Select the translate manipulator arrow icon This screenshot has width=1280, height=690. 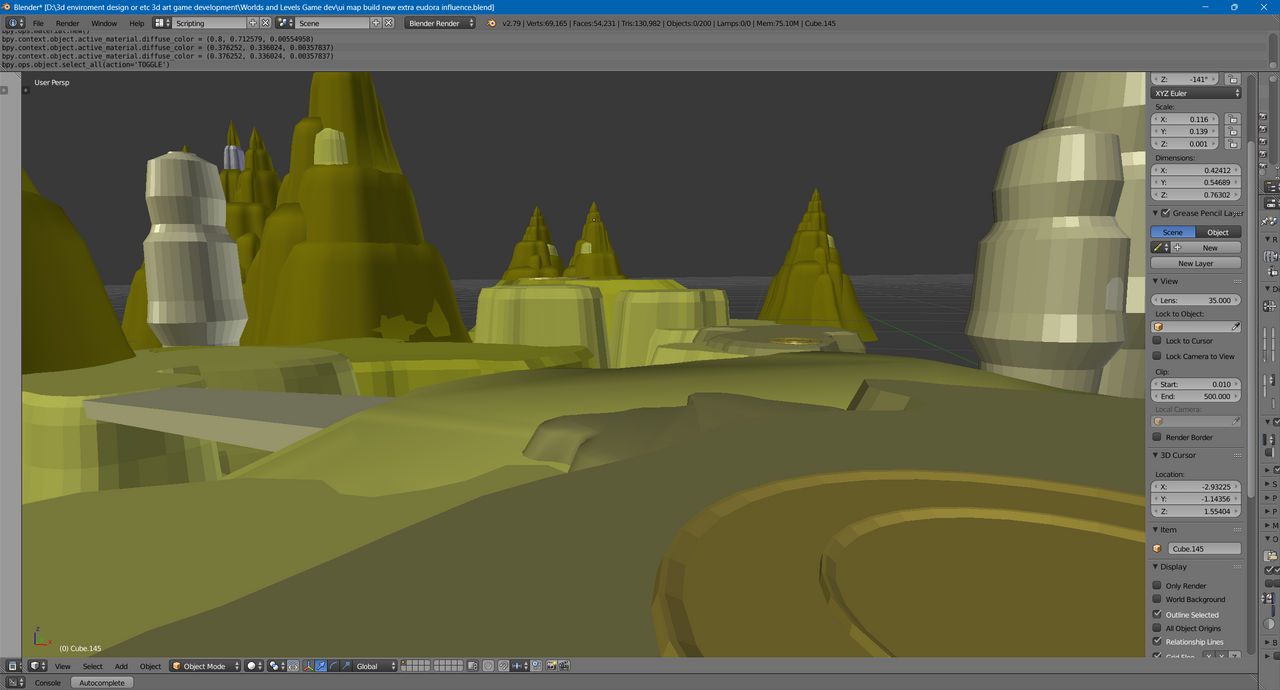coord(321,665)
